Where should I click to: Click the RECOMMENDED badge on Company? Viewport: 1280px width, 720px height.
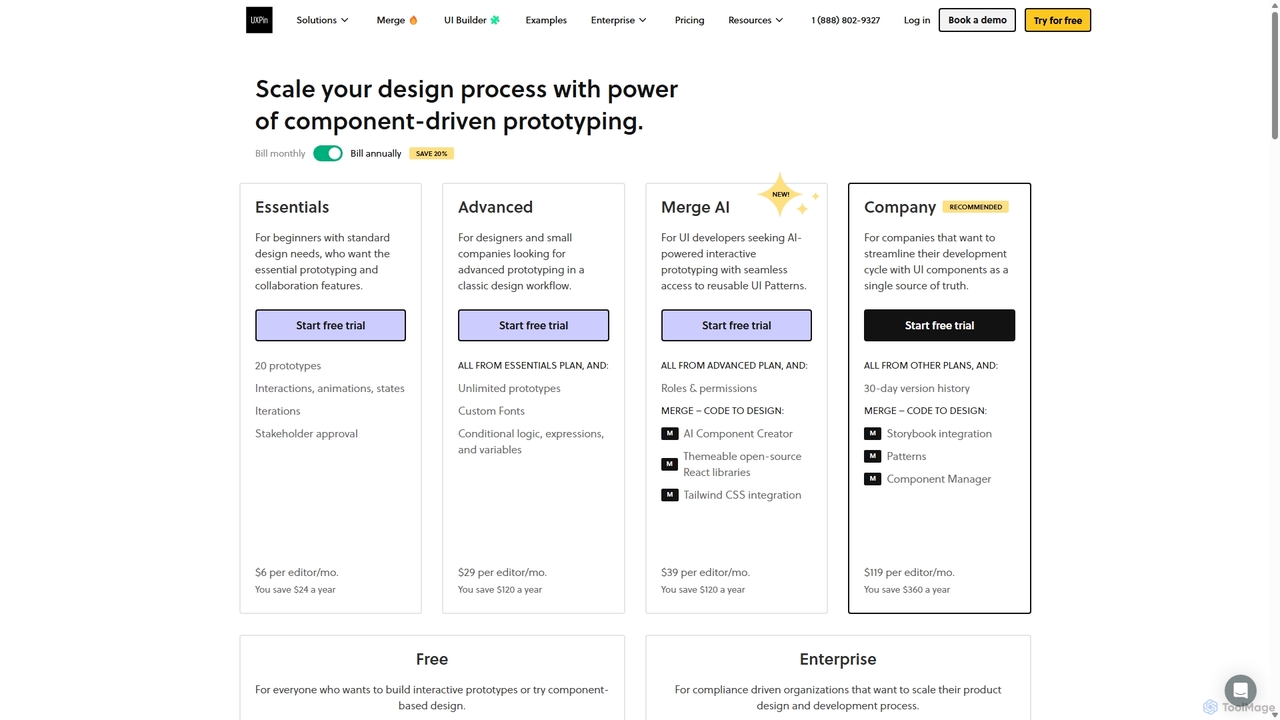976,207
